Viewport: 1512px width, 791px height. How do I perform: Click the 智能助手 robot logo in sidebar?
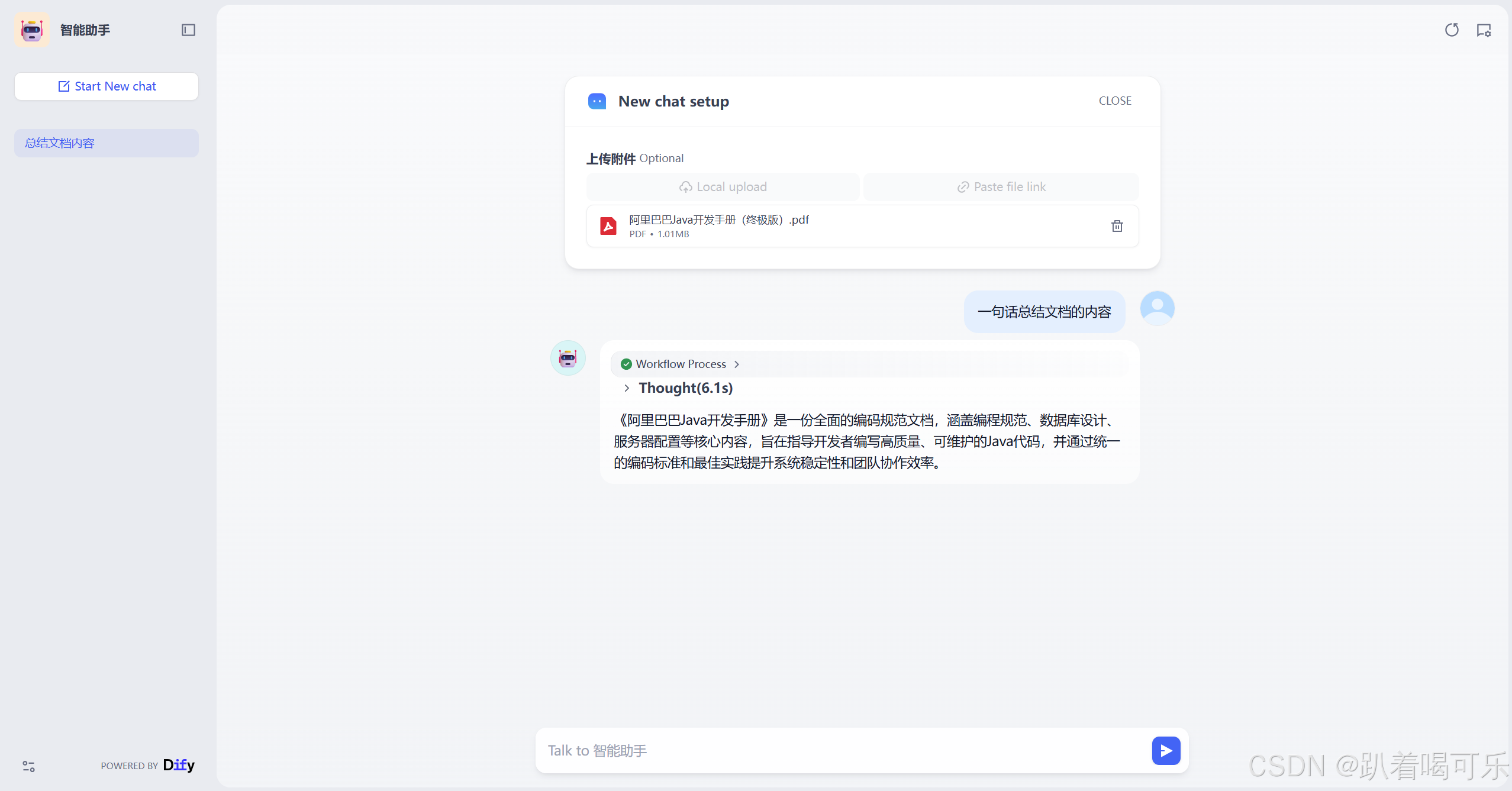tap(32, 30)
